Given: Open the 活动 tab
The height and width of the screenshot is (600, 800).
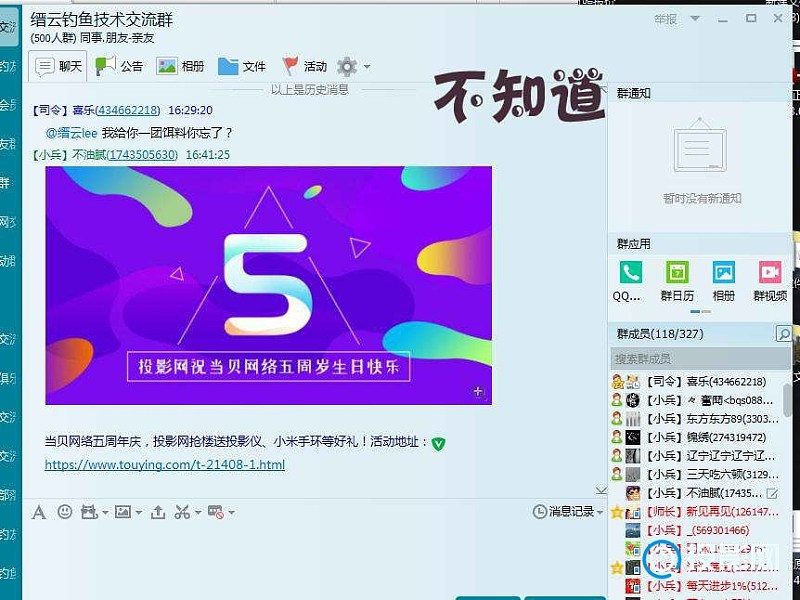Looking at the screenshot, I should tap(305, 66).
